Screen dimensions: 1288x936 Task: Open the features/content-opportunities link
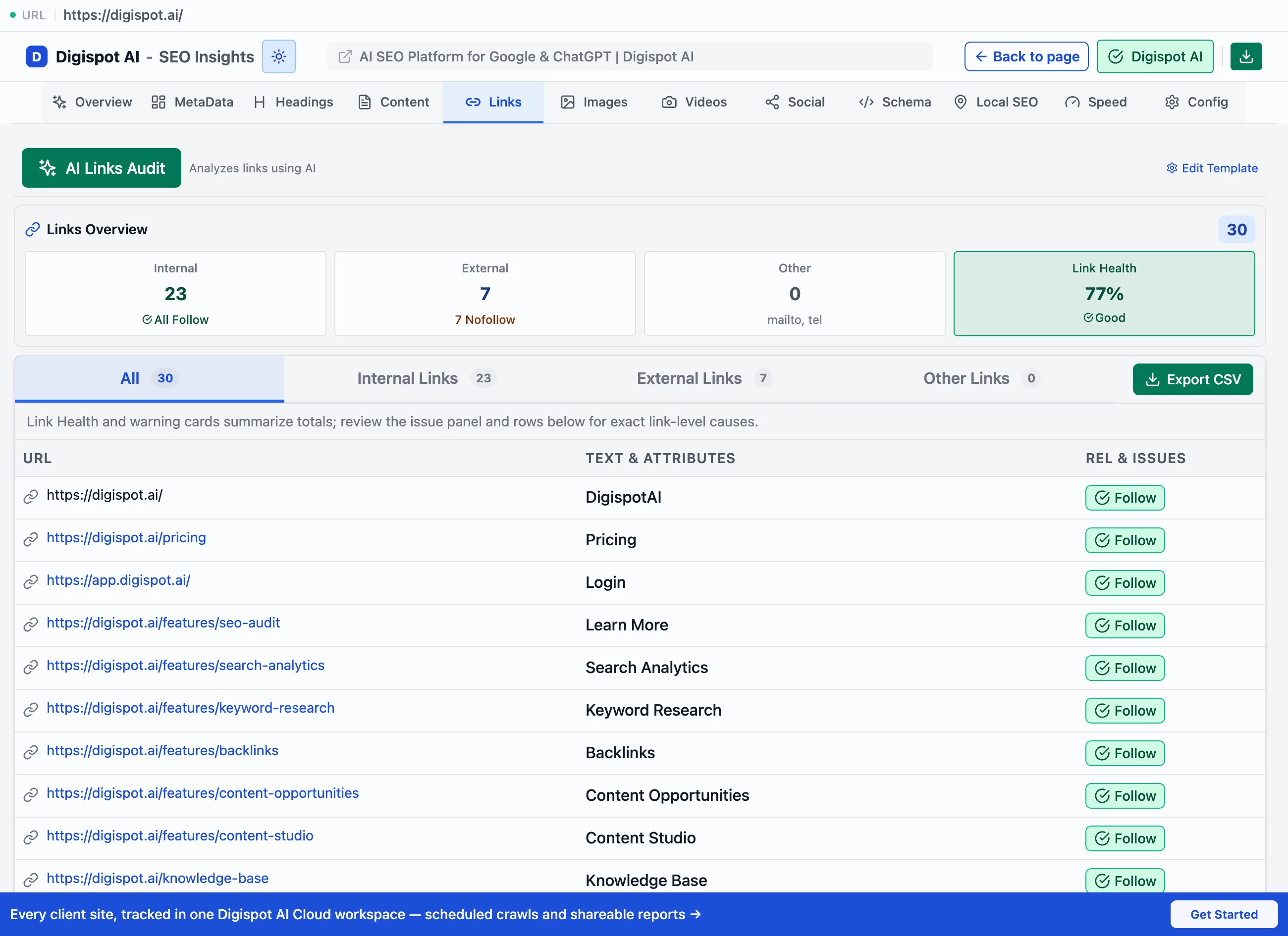coord(202,793)
